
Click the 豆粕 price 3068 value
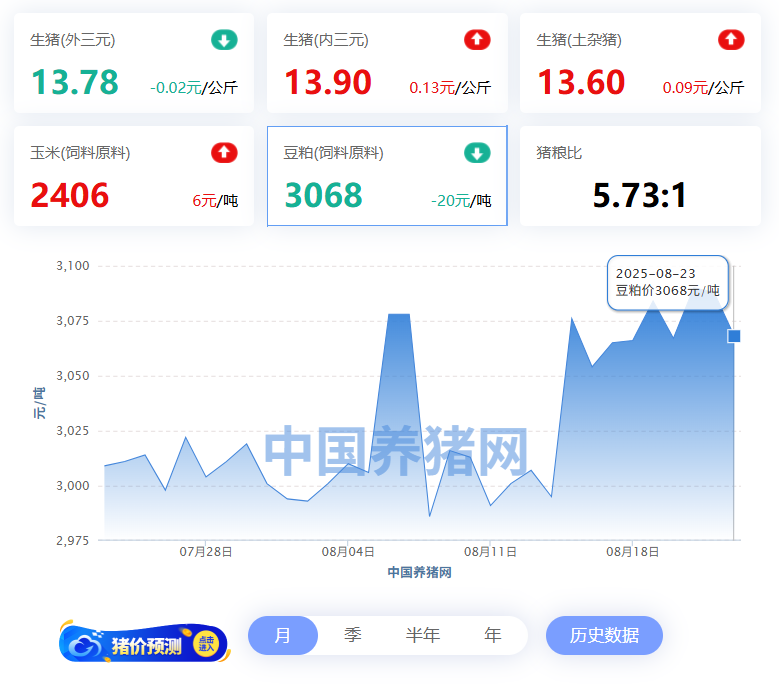(x=323, y=195)
